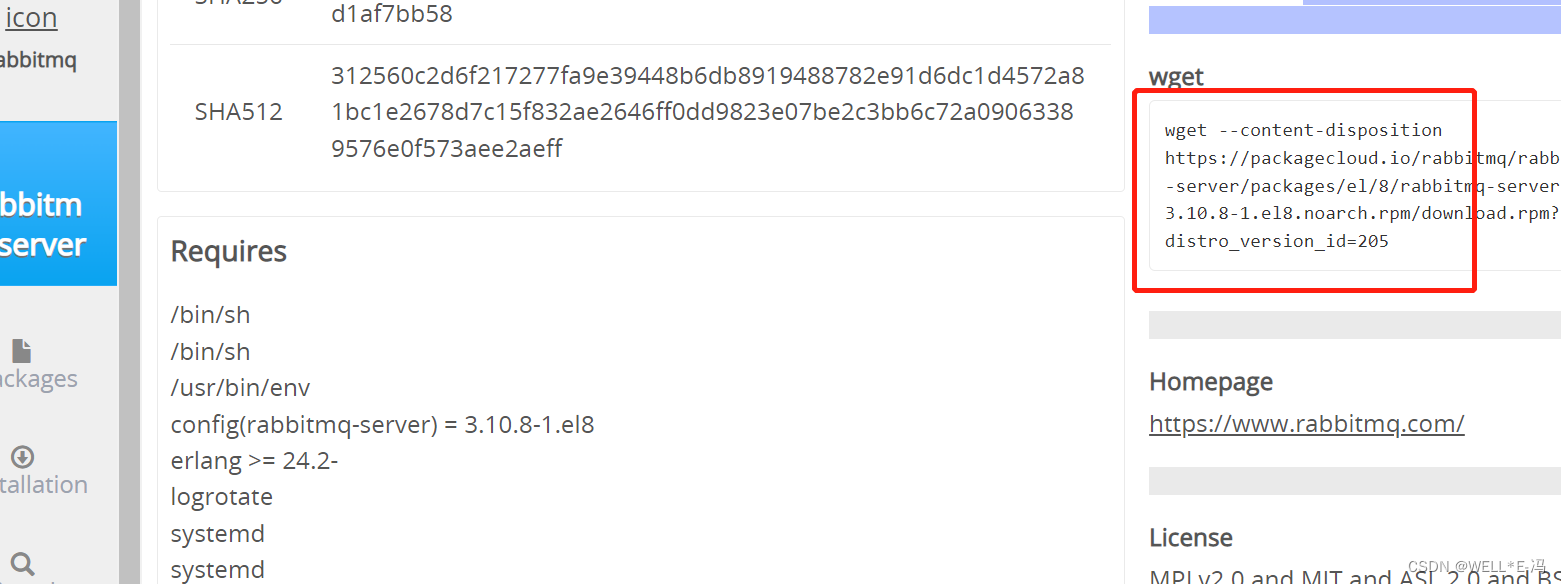The image size is (1561, 584).
Task: Visit the https://www.rabbitmq.com/ homepage link
Action: tap(1306, 423)
